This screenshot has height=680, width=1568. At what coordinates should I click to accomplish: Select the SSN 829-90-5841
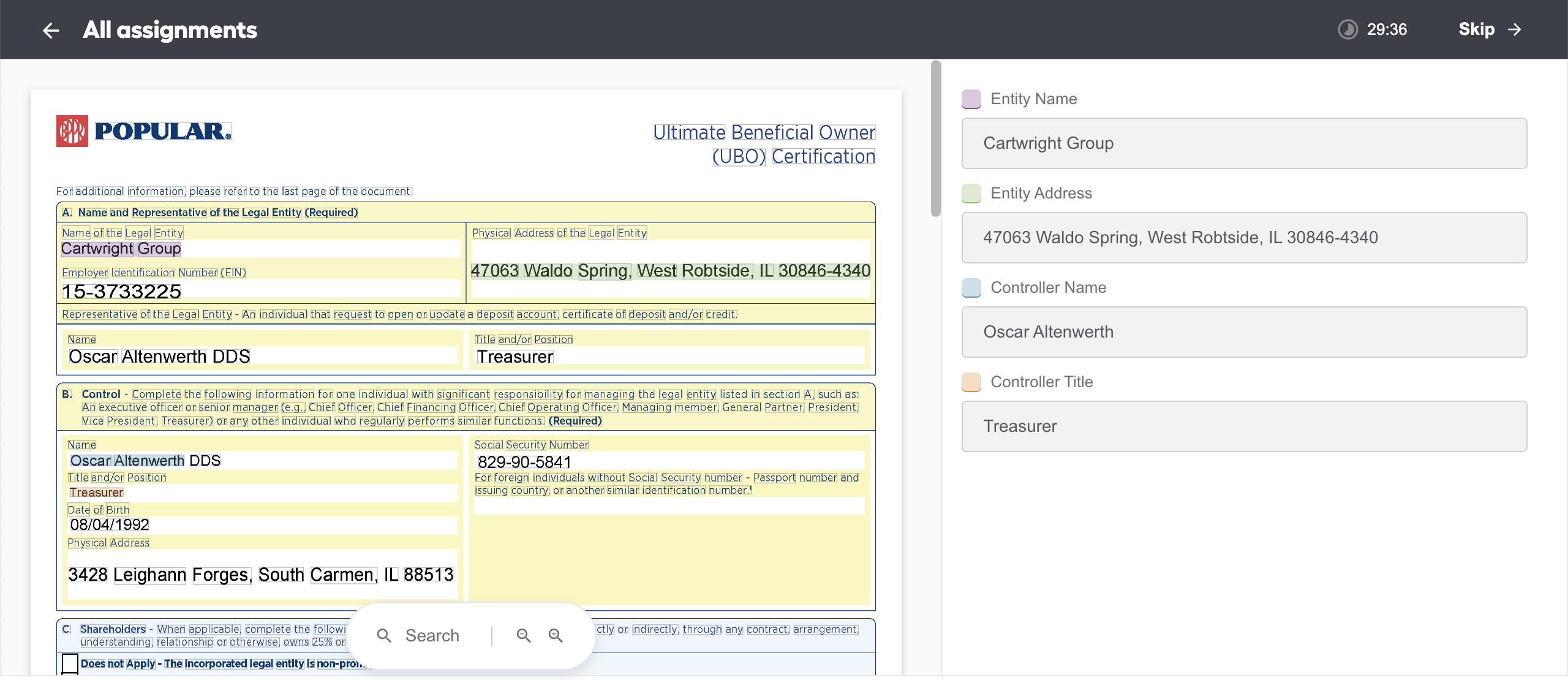(524, 462)
